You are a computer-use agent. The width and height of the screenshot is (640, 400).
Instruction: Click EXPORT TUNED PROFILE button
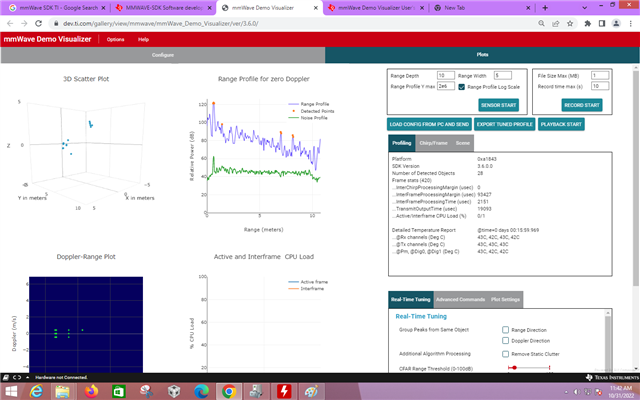click(504, 124)
